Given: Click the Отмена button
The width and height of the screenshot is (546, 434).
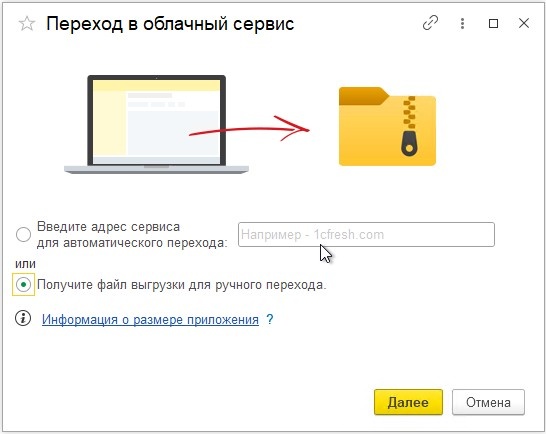Looking at the screenshot, I should 488,402.
